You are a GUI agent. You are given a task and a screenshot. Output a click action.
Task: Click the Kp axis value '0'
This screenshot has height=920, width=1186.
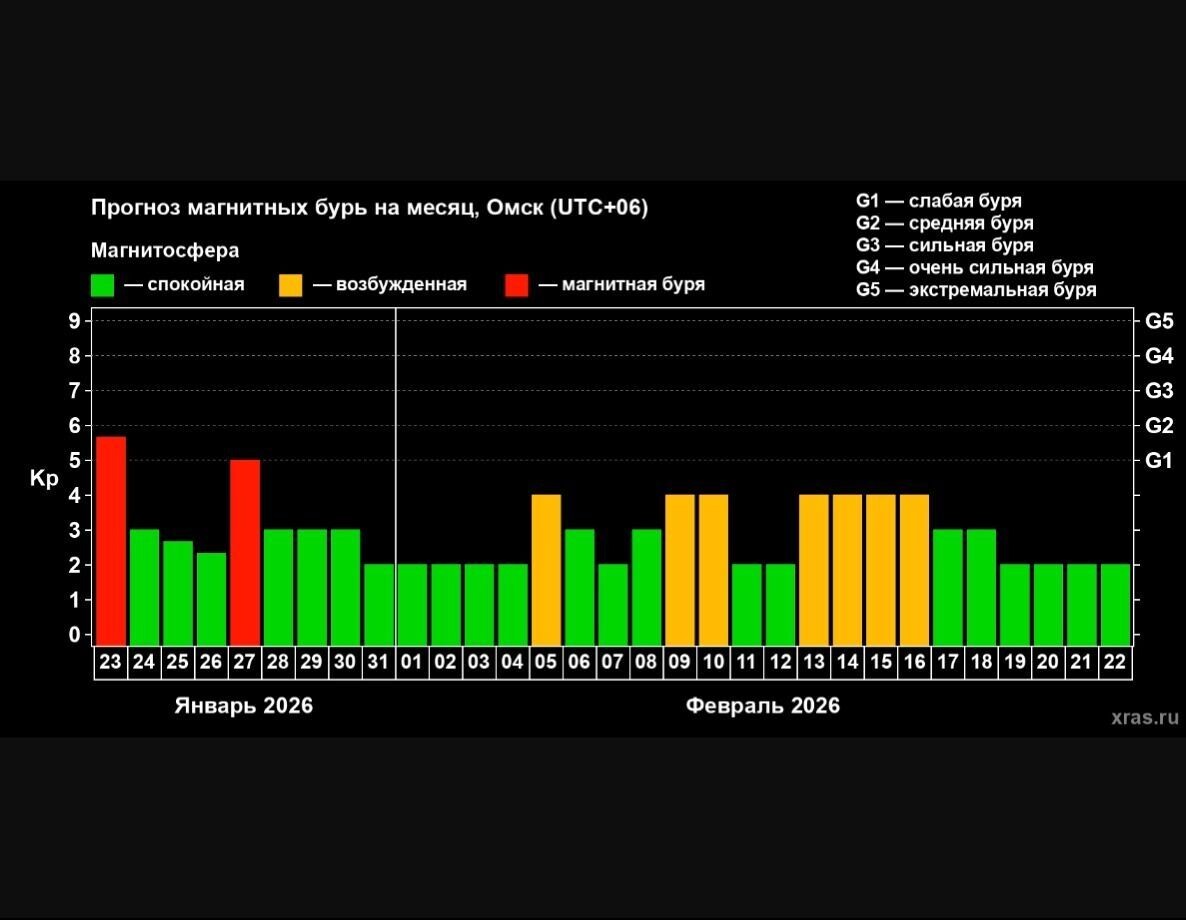pyautogui.click(x=74, y=635)
